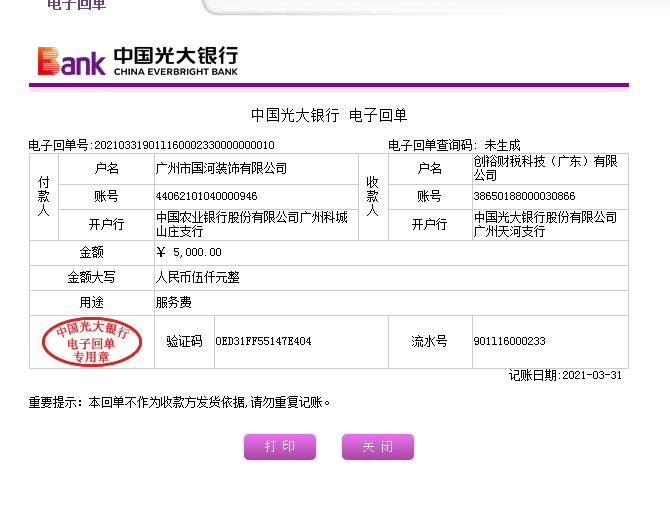Select the amount ¥ 5,000.00
This screenshot has width=670, height=507.
click(x=189, y=252)
